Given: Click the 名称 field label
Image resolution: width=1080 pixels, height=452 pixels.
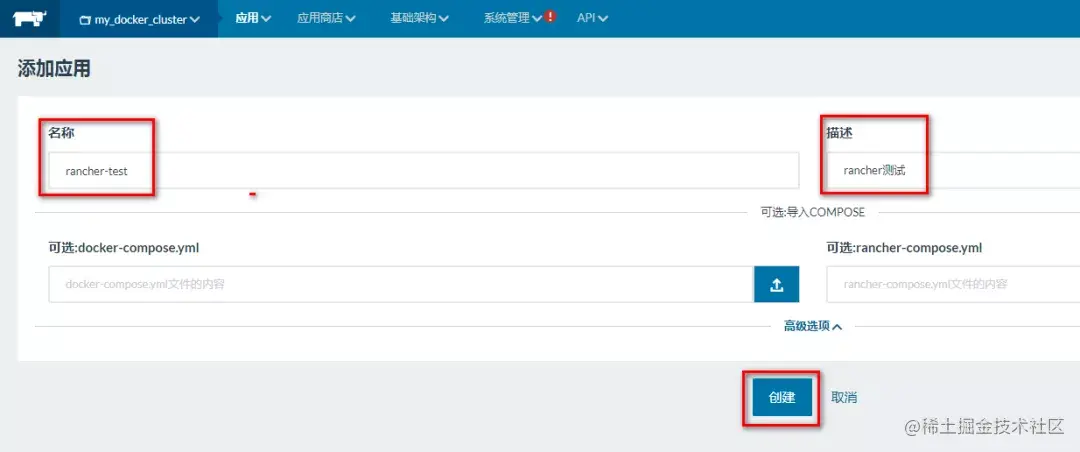Looking at the screenshot, I should 61,133.
